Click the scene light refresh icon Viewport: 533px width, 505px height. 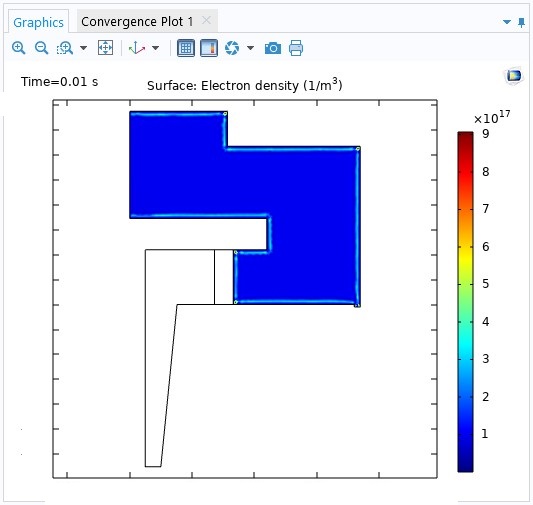232,48
